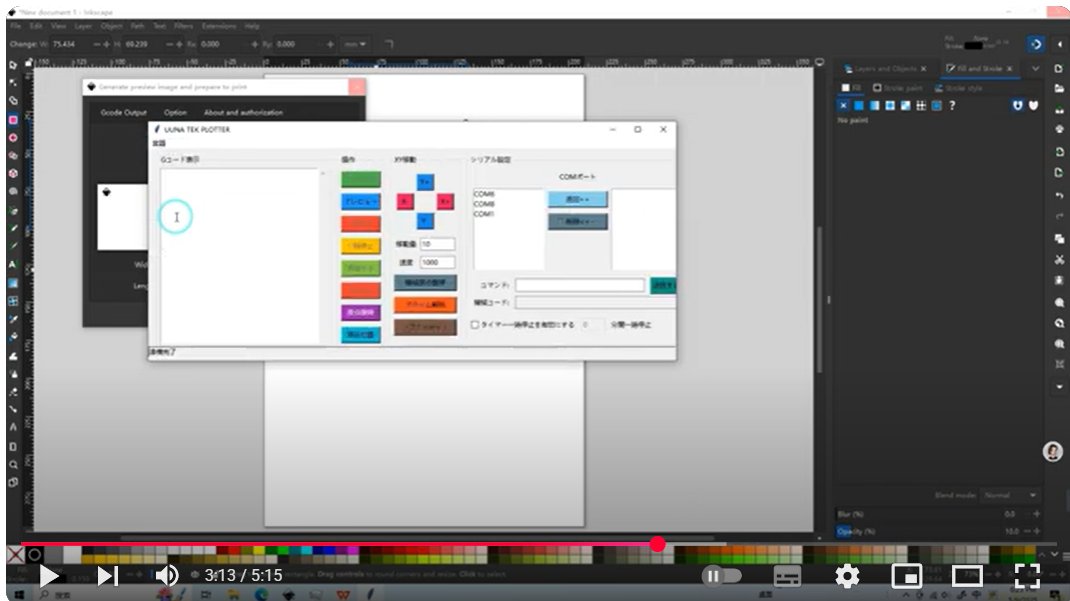1070x601 pixels.
Task: Switch to Stroke style tab
Action: coord(958,88)
